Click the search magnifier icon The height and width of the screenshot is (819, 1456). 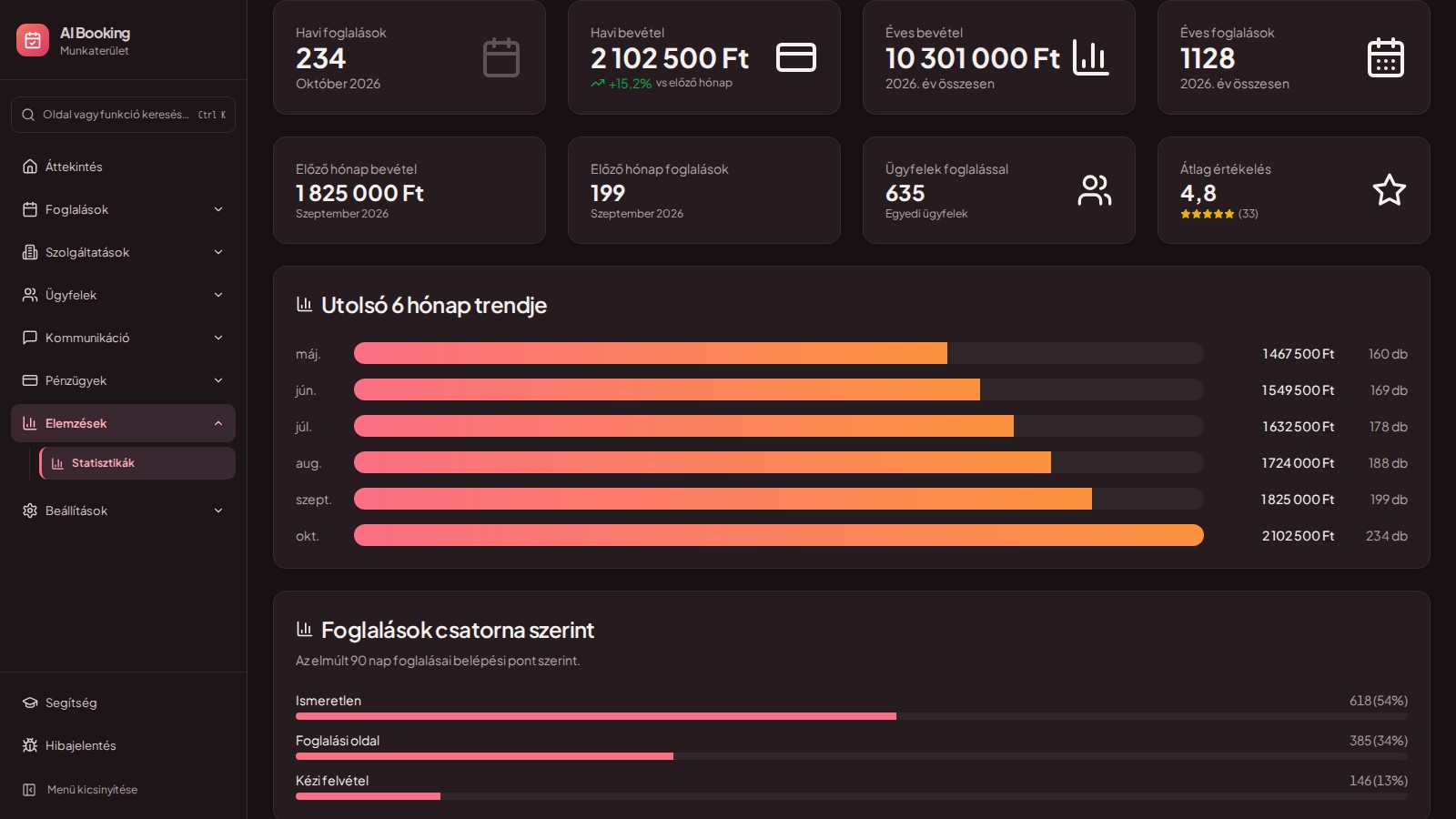29,115
